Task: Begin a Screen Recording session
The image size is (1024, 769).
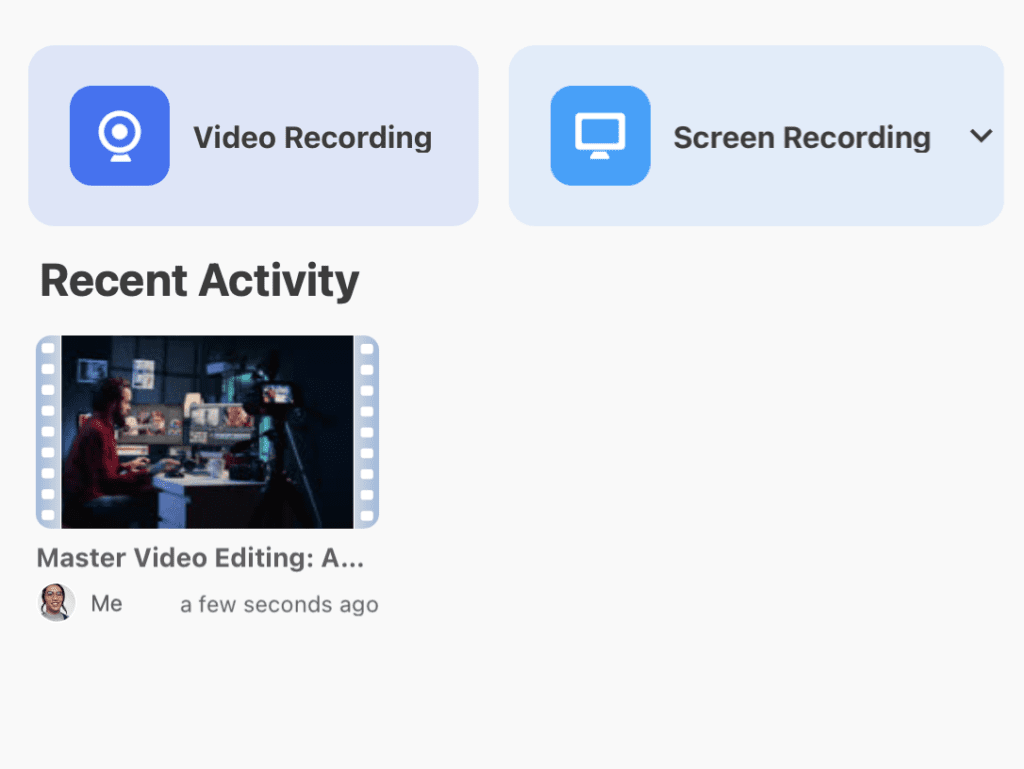Action: point(757,135)
